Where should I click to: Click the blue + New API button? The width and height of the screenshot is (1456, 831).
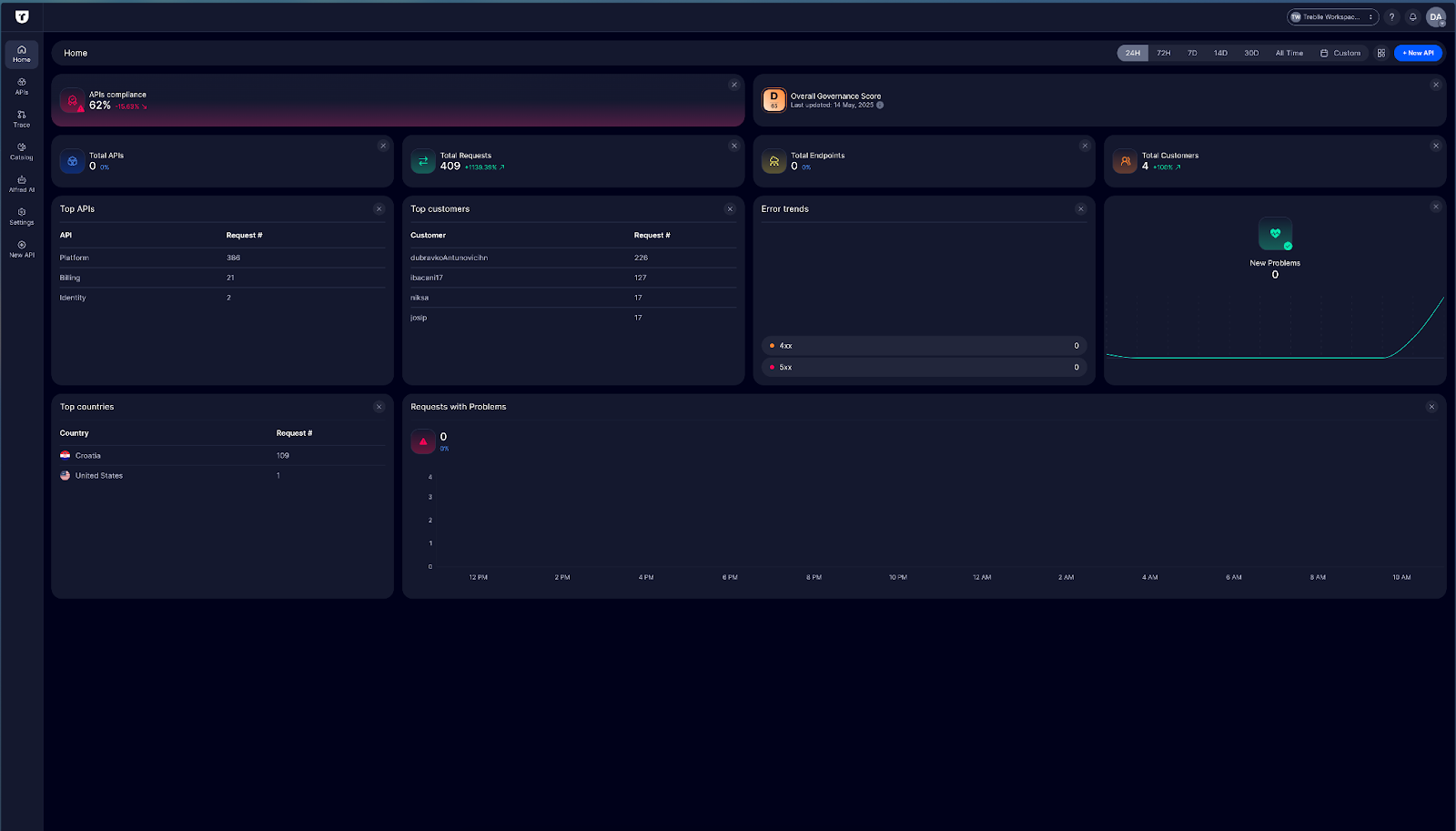click(1418, 53)
